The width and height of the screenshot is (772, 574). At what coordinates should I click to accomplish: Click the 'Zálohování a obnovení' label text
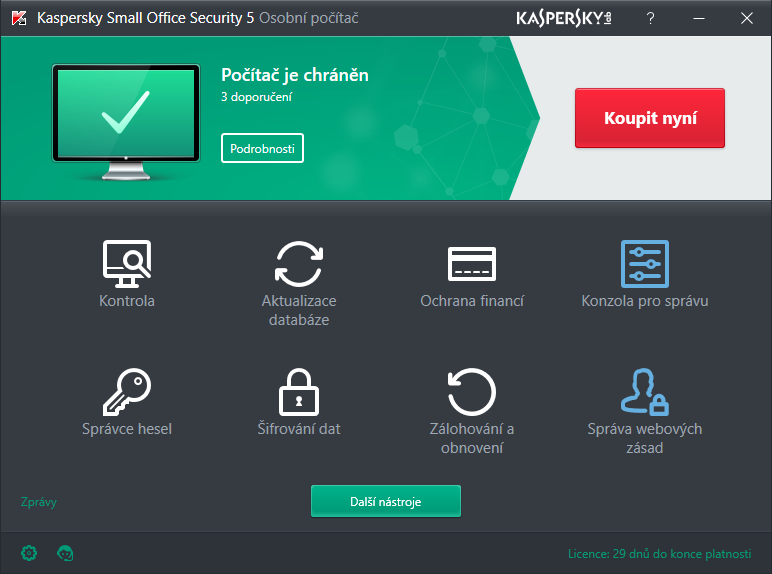[x=472, y=438]
